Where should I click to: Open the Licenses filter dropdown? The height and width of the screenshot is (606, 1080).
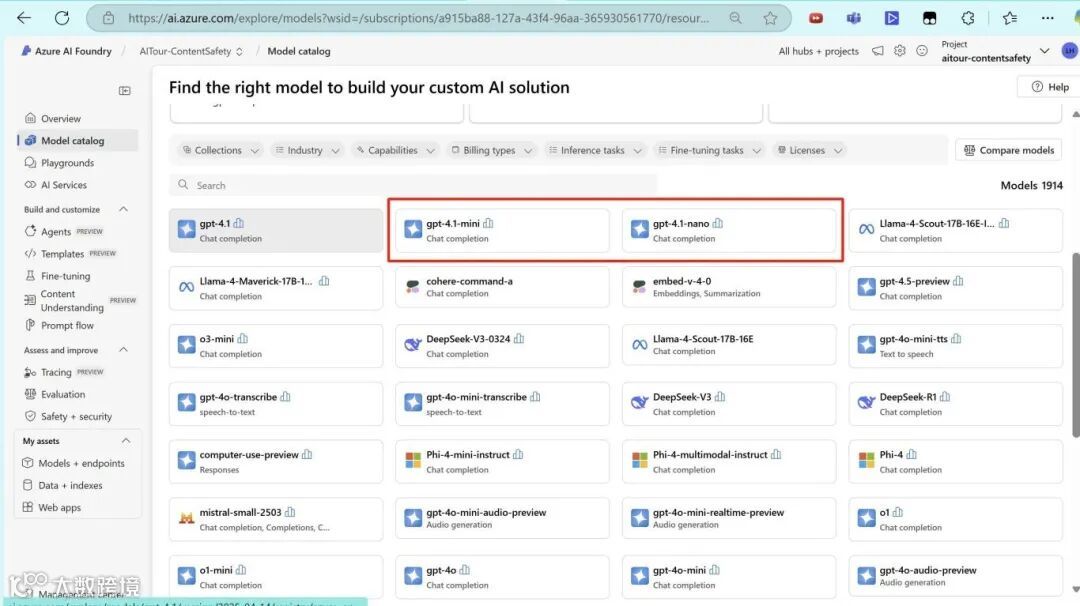click(x=809, y=150)
